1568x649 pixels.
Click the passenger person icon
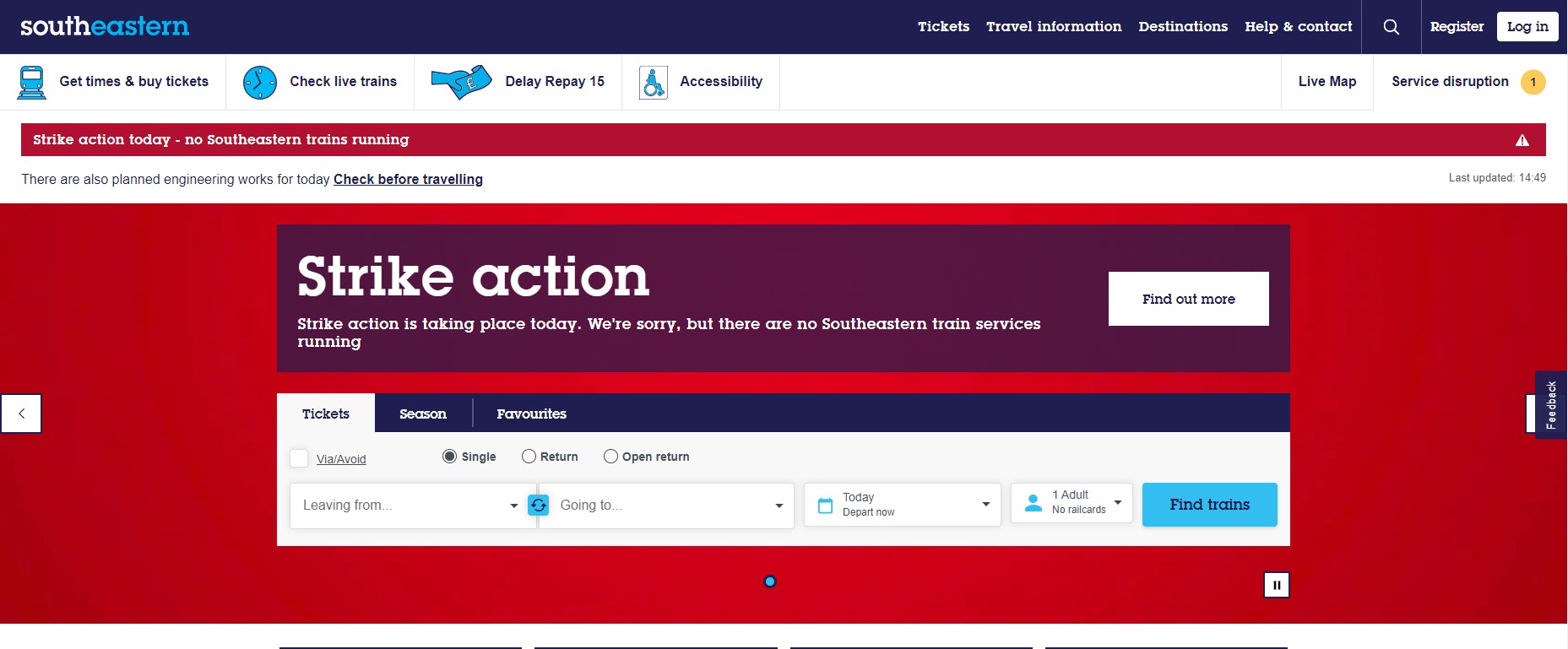click(1033, 503)
